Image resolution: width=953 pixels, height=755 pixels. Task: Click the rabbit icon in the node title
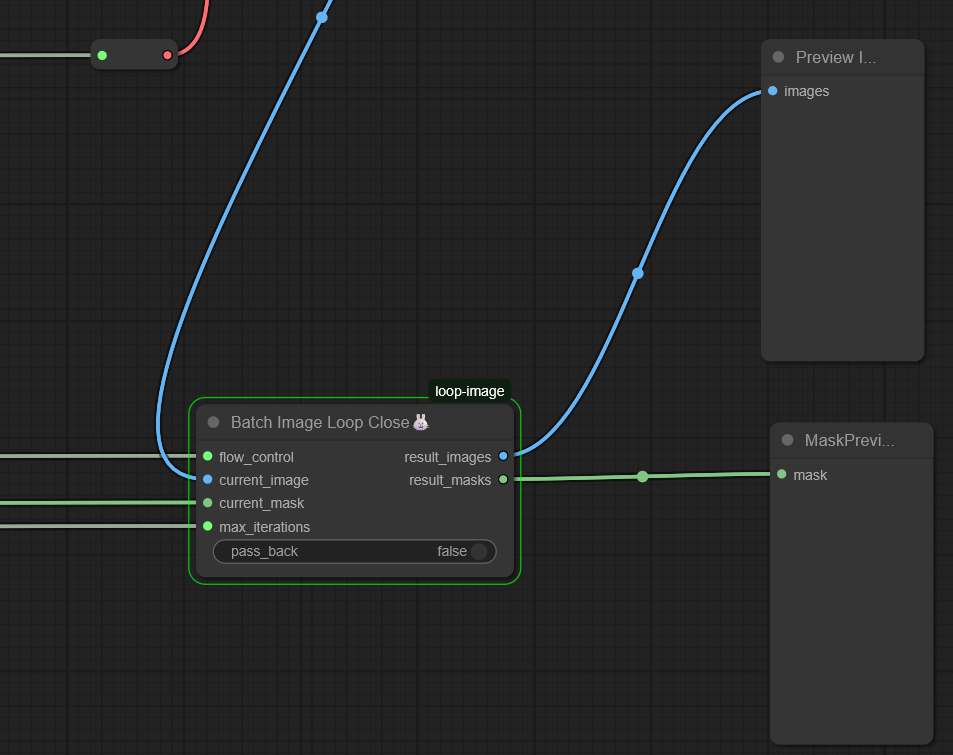click(421, 422)
